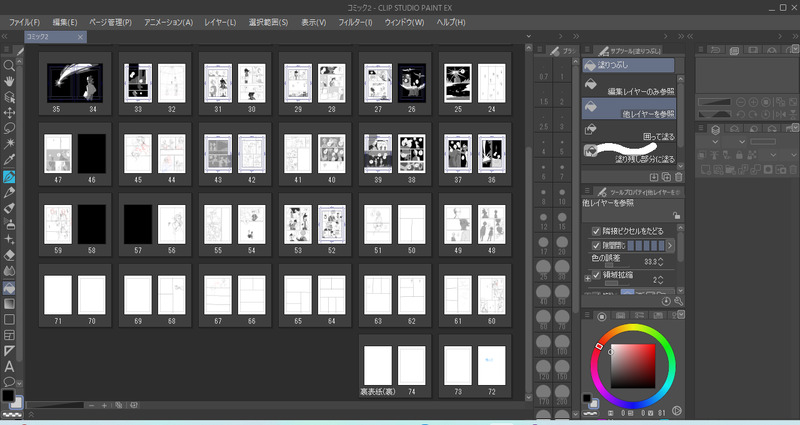The height and width of the screenshot is (425, 800).
Task: Open the document tab list dropdown
Action: click(x=529, y=36)
